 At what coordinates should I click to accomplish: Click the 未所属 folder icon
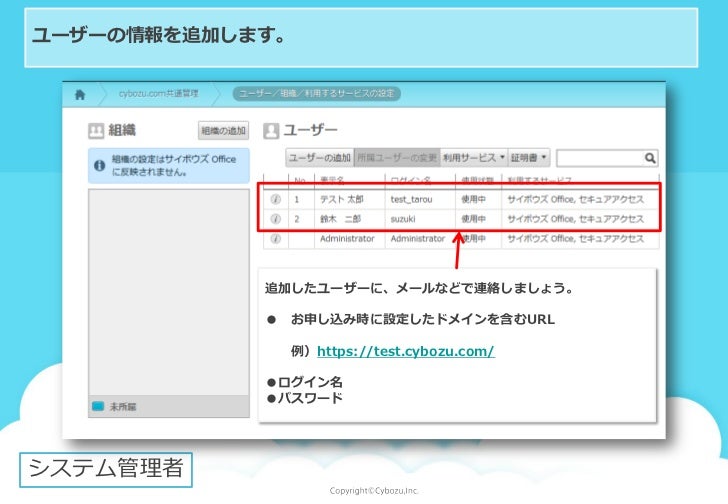tap(98, 407)
